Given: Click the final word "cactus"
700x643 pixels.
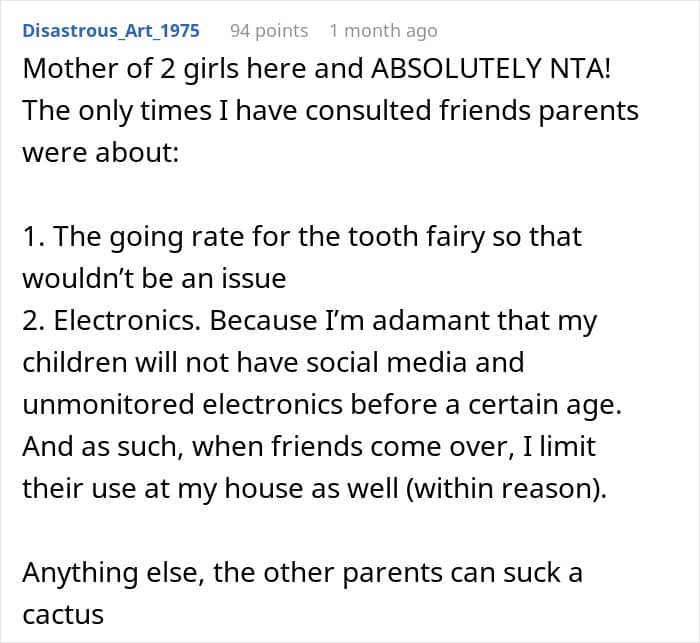Looking at the screenshot, I should point(63,614).
